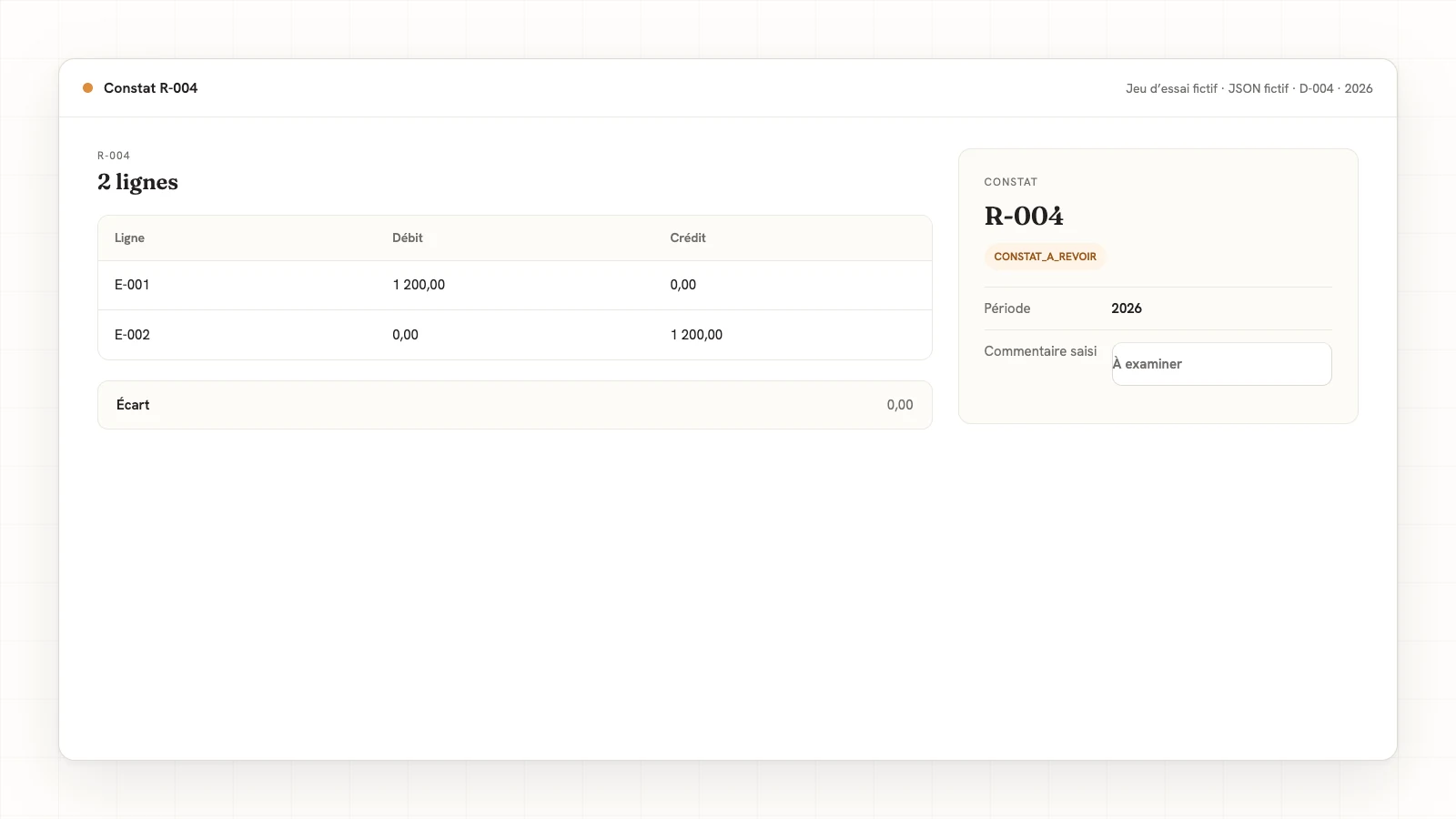Select the E-001 line cell

tap(132, 285)
